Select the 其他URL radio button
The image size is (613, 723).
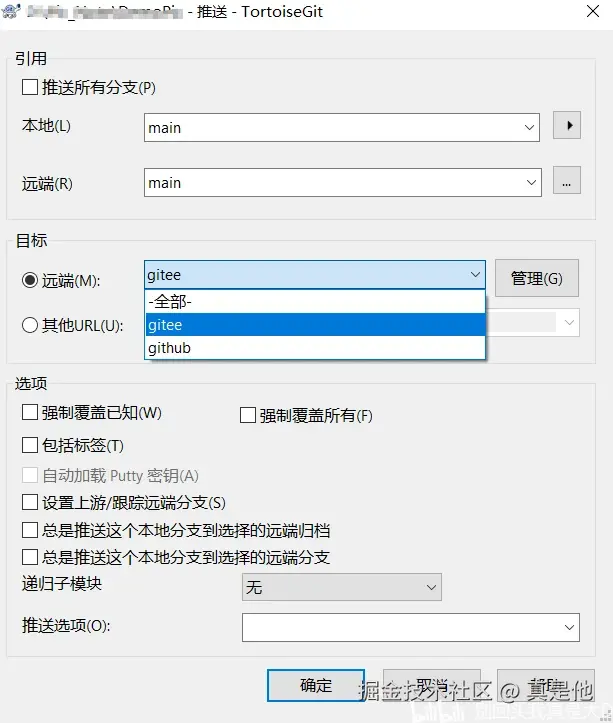point(29,324)
